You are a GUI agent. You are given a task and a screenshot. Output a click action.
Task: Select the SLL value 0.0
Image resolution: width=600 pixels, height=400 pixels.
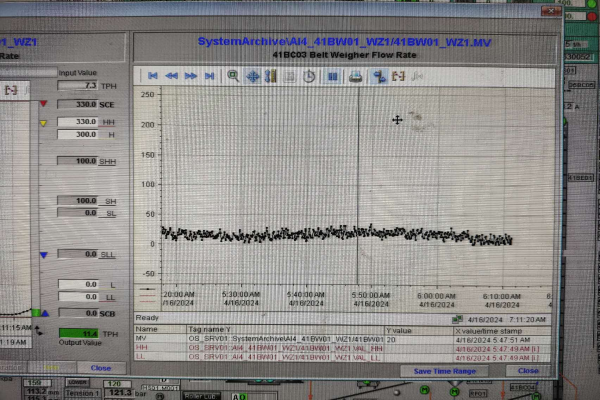click(78, 254)
